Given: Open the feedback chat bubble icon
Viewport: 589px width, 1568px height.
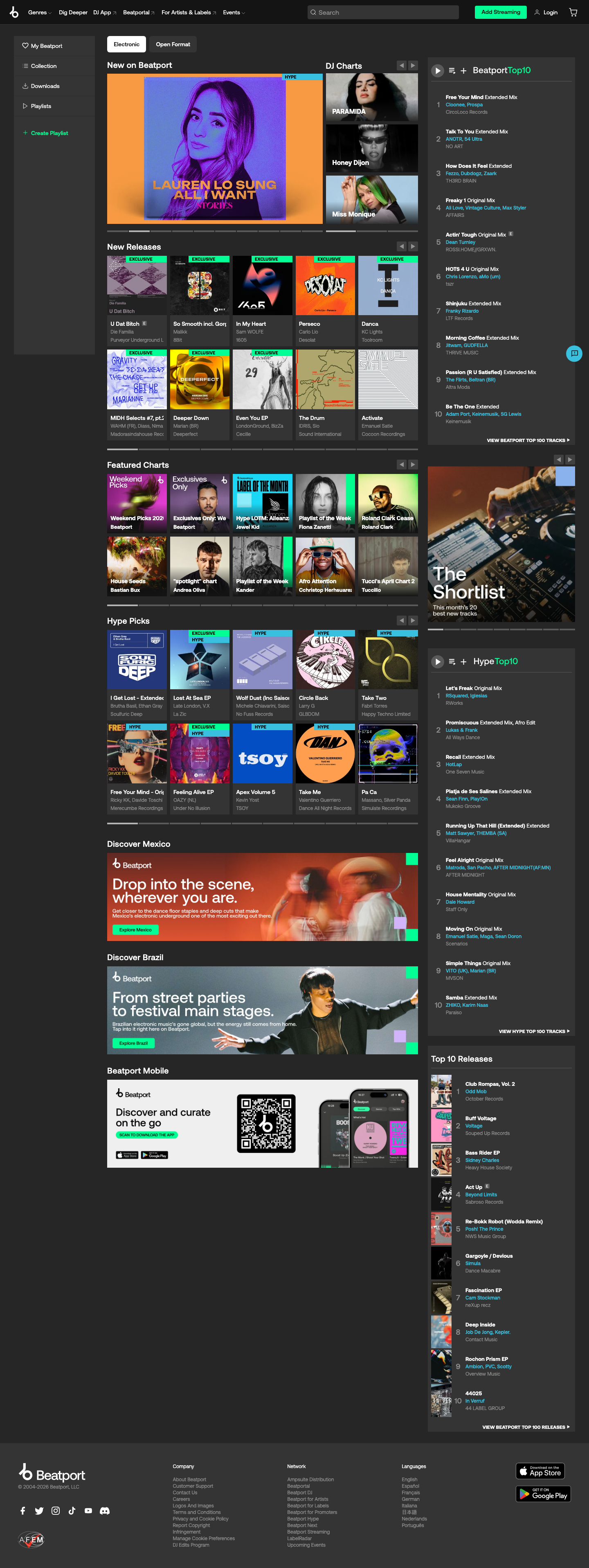Looking at the screenshot, I should [x=574, y=354].
